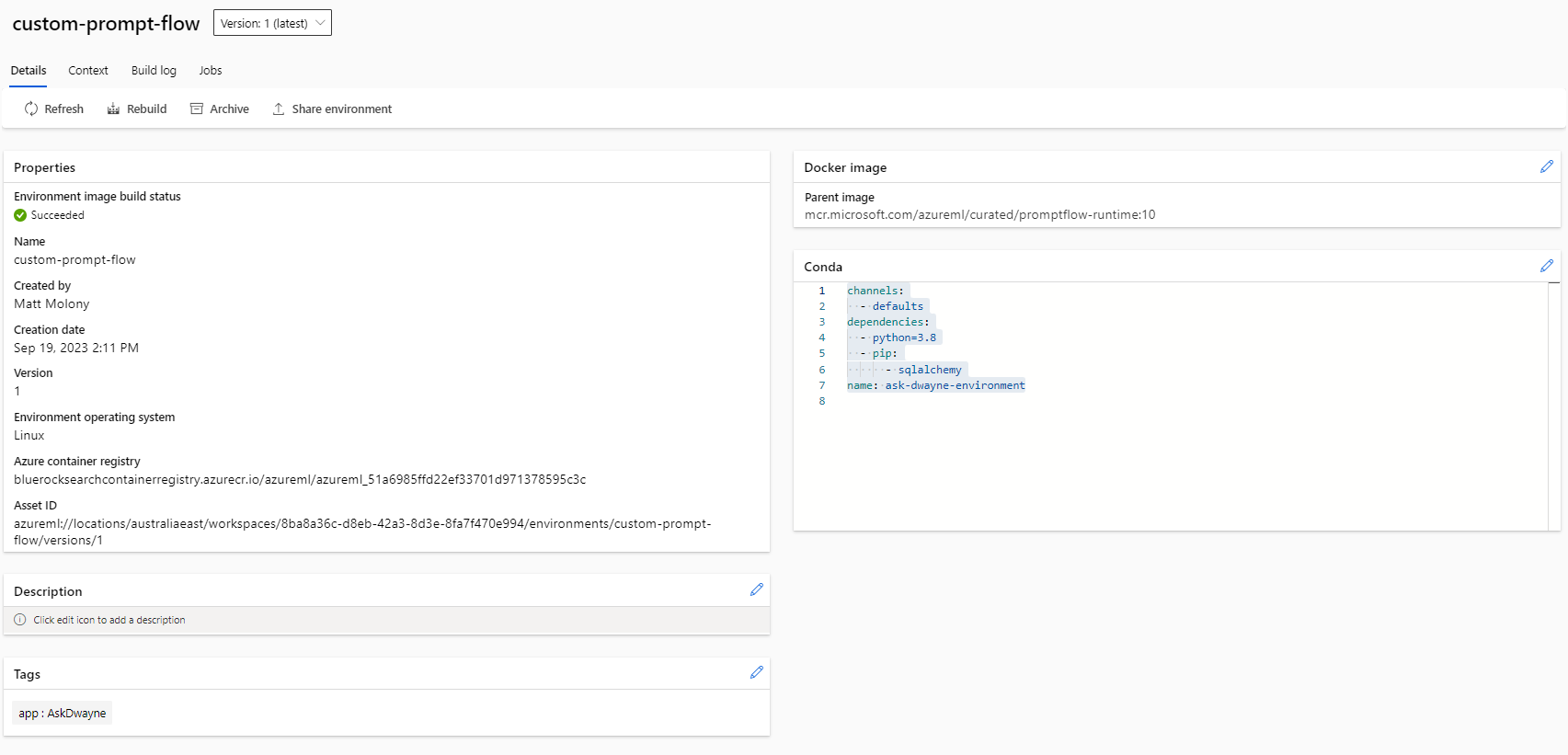Click the Rebuild button label
This screenshot has width=1568, height=755.
click(x=146, y=109)
